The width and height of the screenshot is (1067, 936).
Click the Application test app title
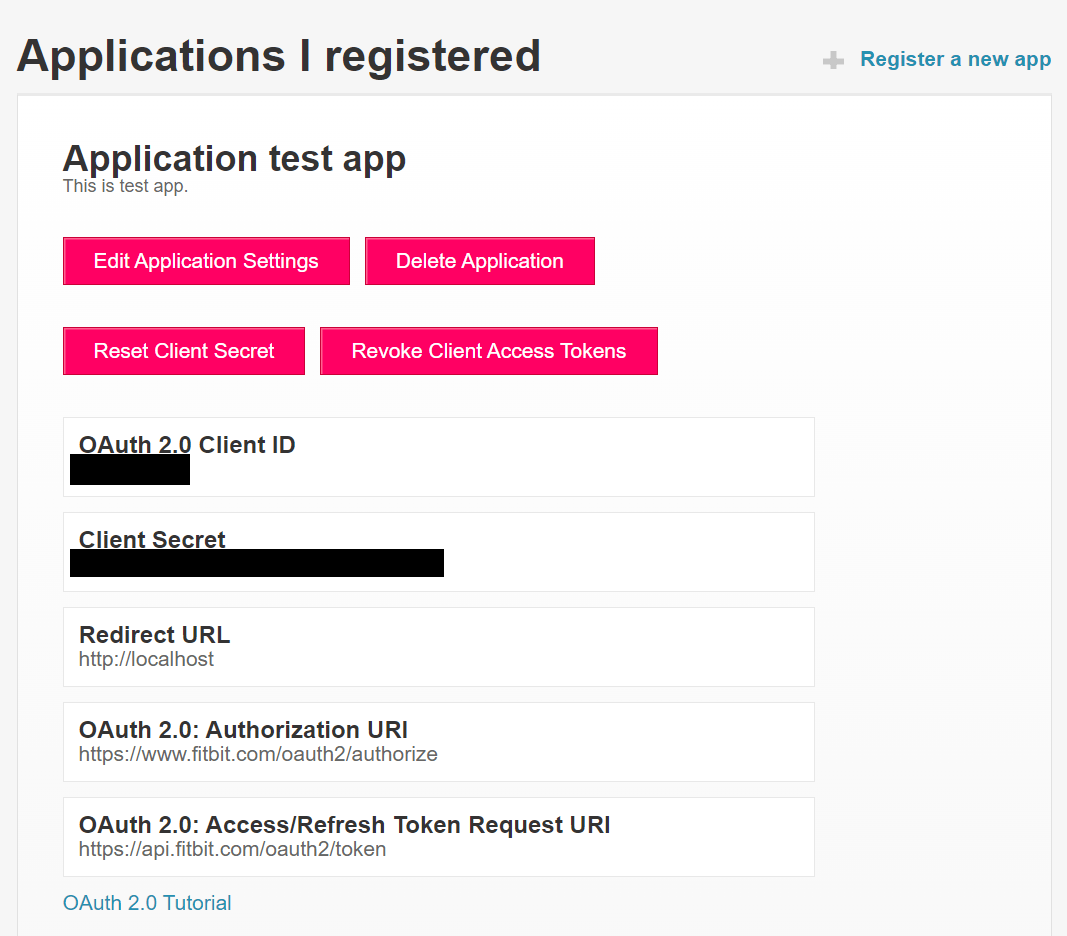[x=234, y=159]
